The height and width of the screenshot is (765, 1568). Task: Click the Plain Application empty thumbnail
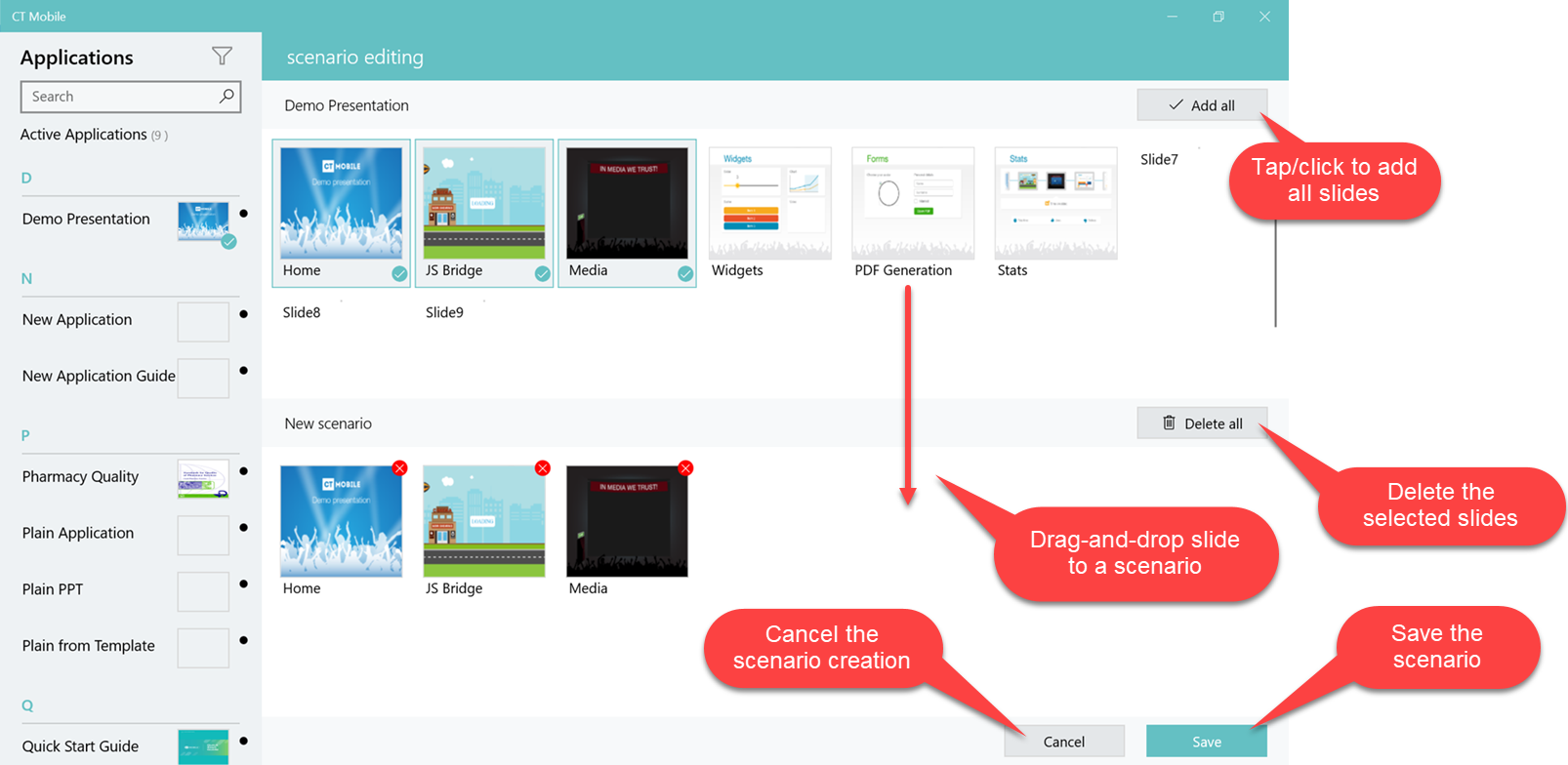[x=203, y=536]
